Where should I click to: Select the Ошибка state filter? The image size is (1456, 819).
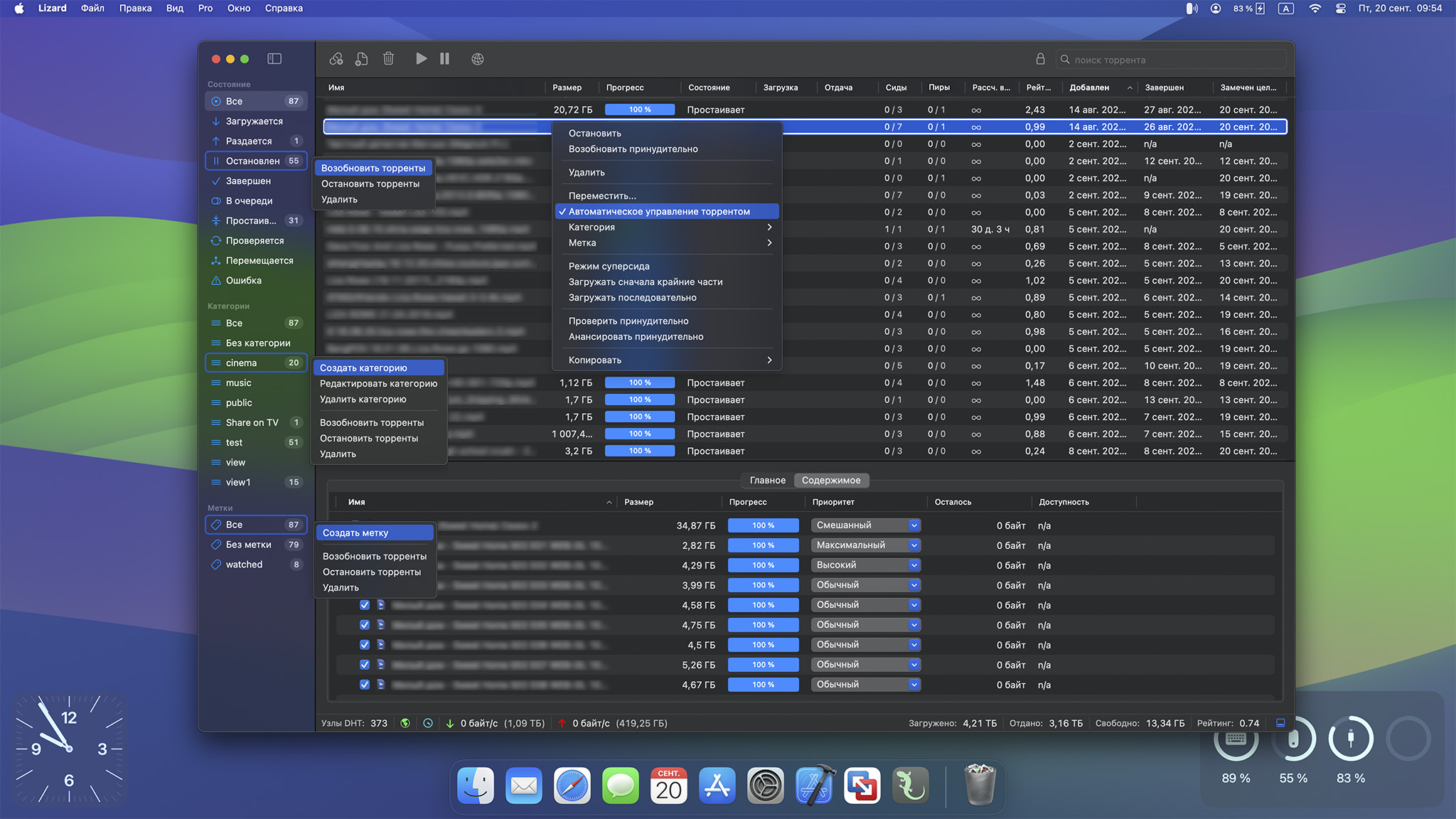[256, 280]
